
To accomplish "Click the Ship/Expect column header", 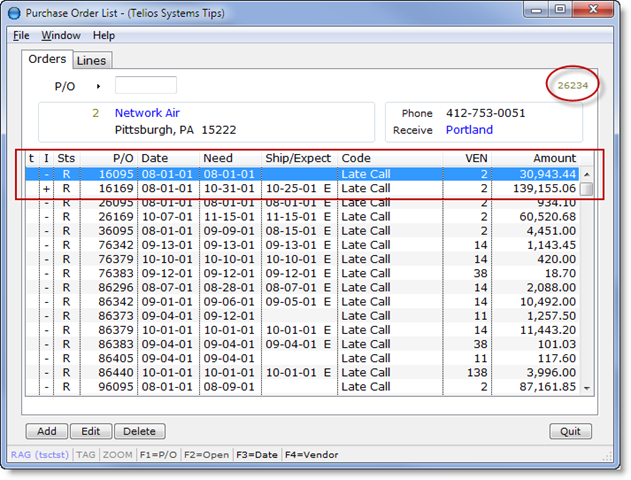I will point(298,158).
